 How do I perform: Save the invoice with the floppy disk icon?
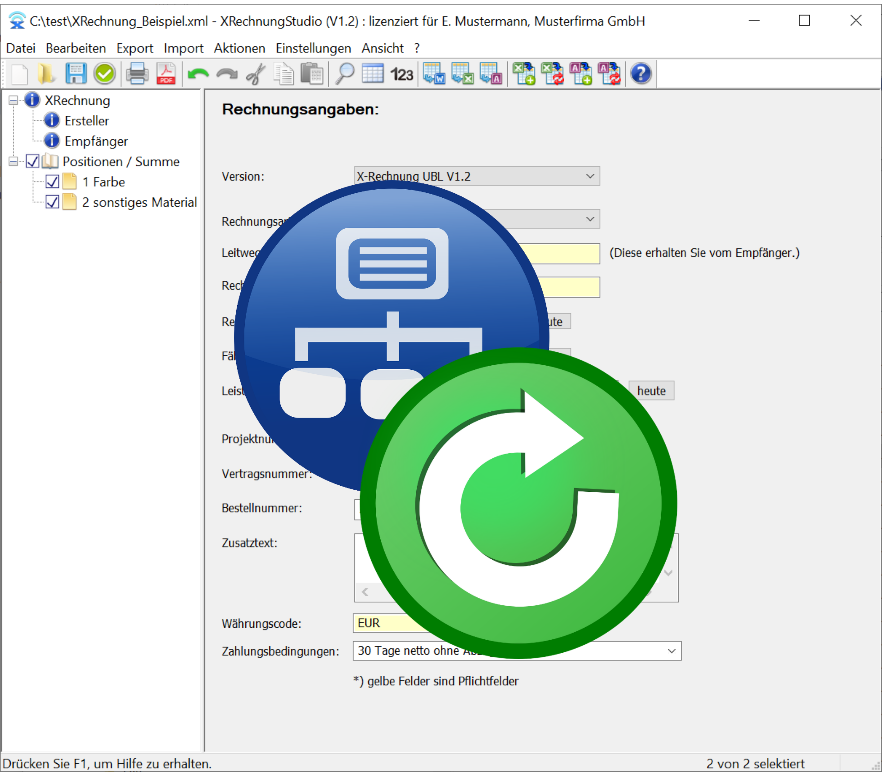(75, 74)
